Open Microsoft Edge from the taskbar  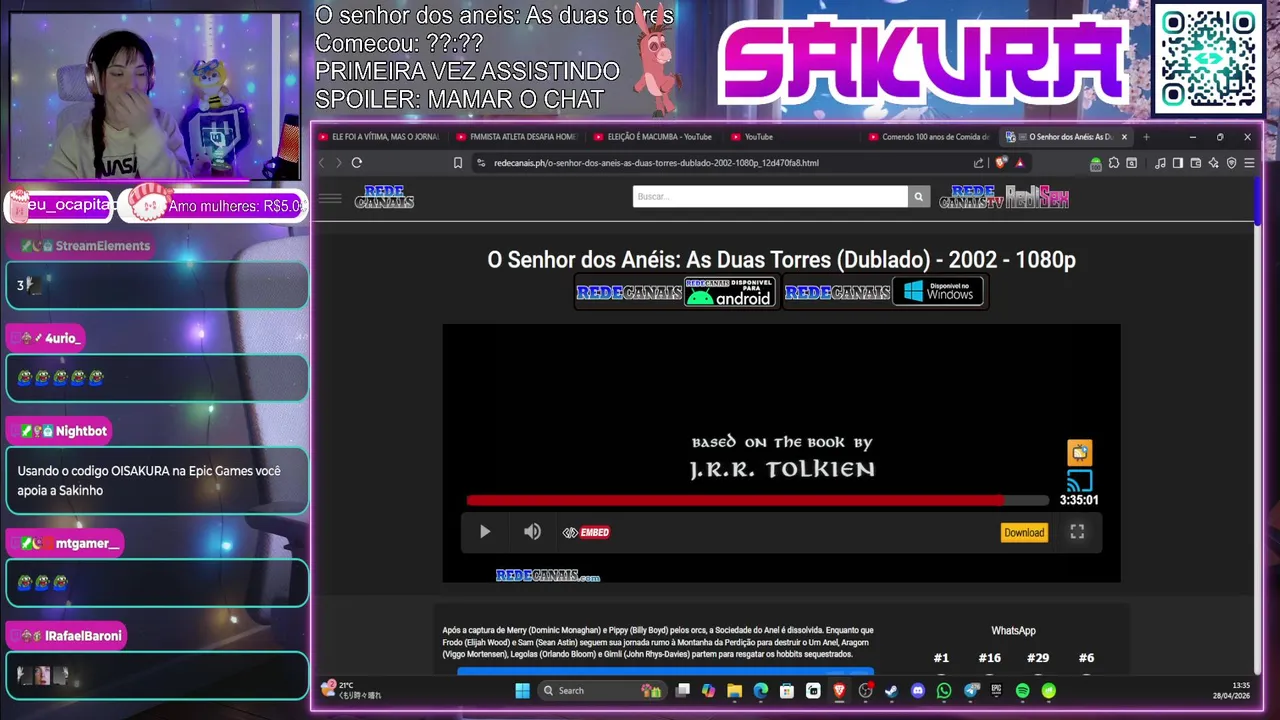coord(761,690)
